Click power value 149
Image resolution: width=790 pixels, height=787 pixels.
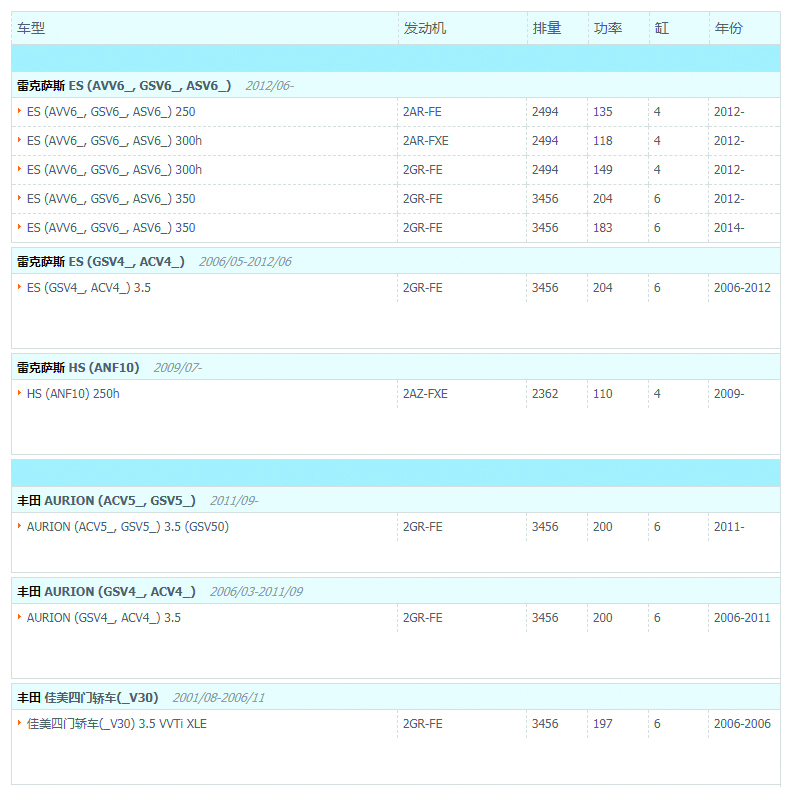point(603,170)
